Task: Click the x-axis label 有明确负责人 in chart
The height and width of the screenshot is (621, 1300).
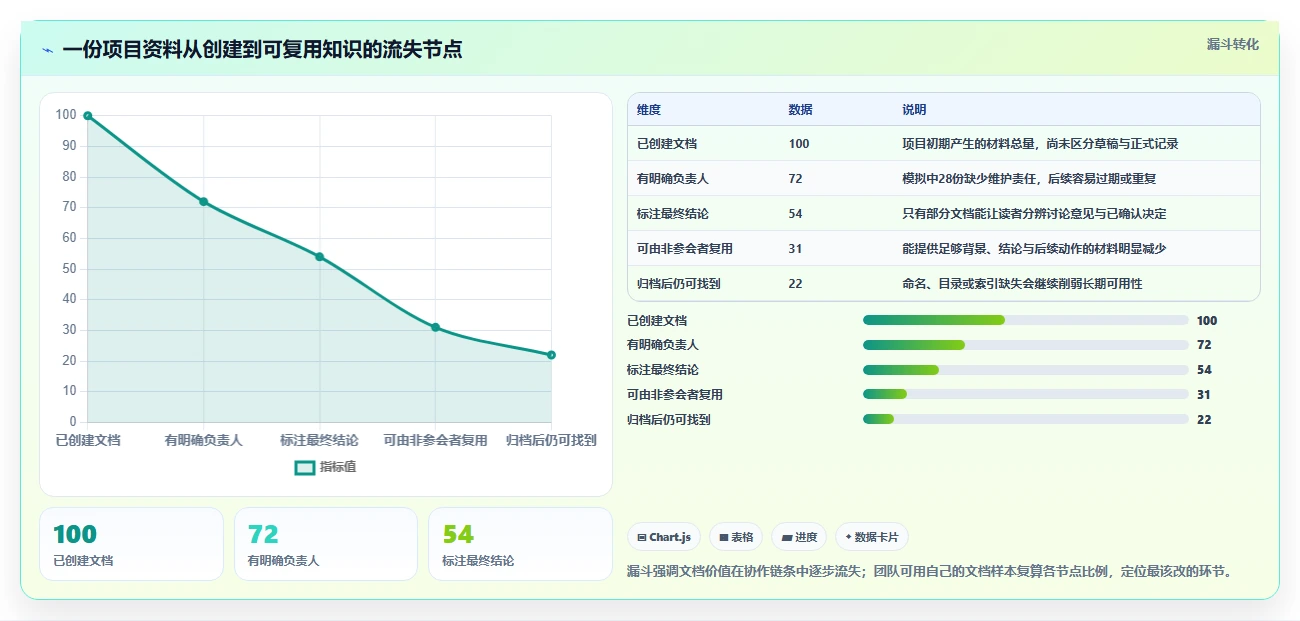Action: tap(203, 440)
